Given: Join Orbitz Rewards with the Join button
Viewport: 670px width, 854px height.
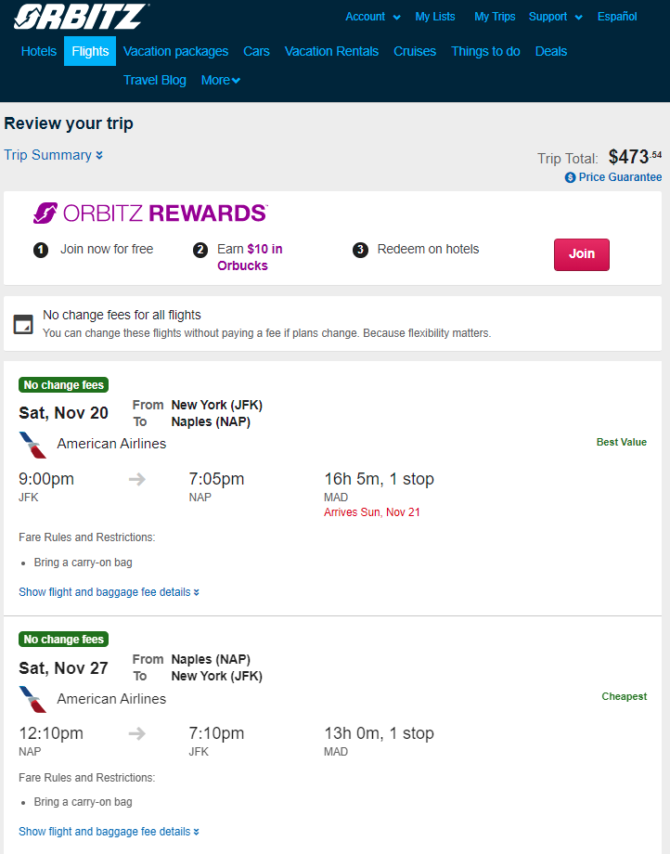Looking at the screenshot, I should (582, 254).
